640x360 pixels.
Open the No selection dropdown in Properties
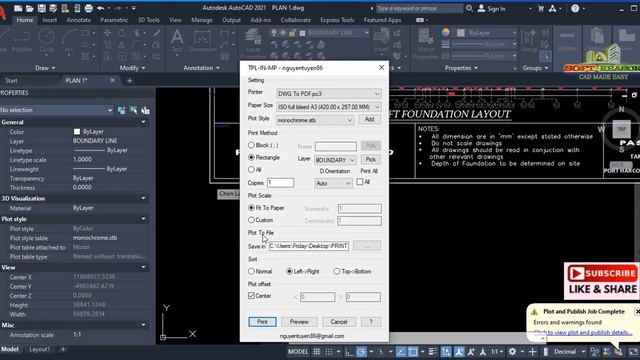57,110
